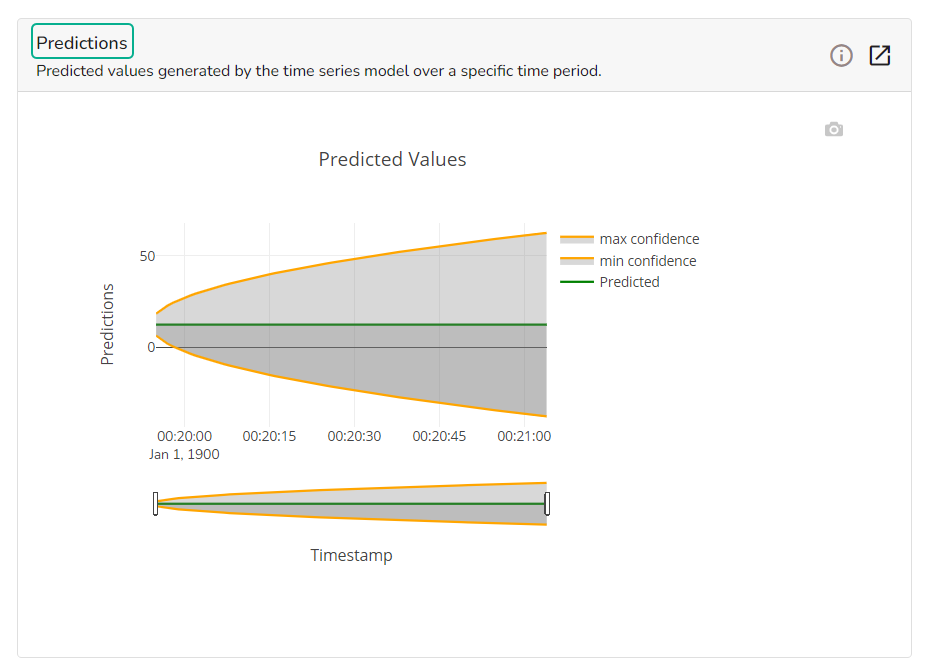Toggle the min confidence legend entry
925x665 pixels.
647,261
